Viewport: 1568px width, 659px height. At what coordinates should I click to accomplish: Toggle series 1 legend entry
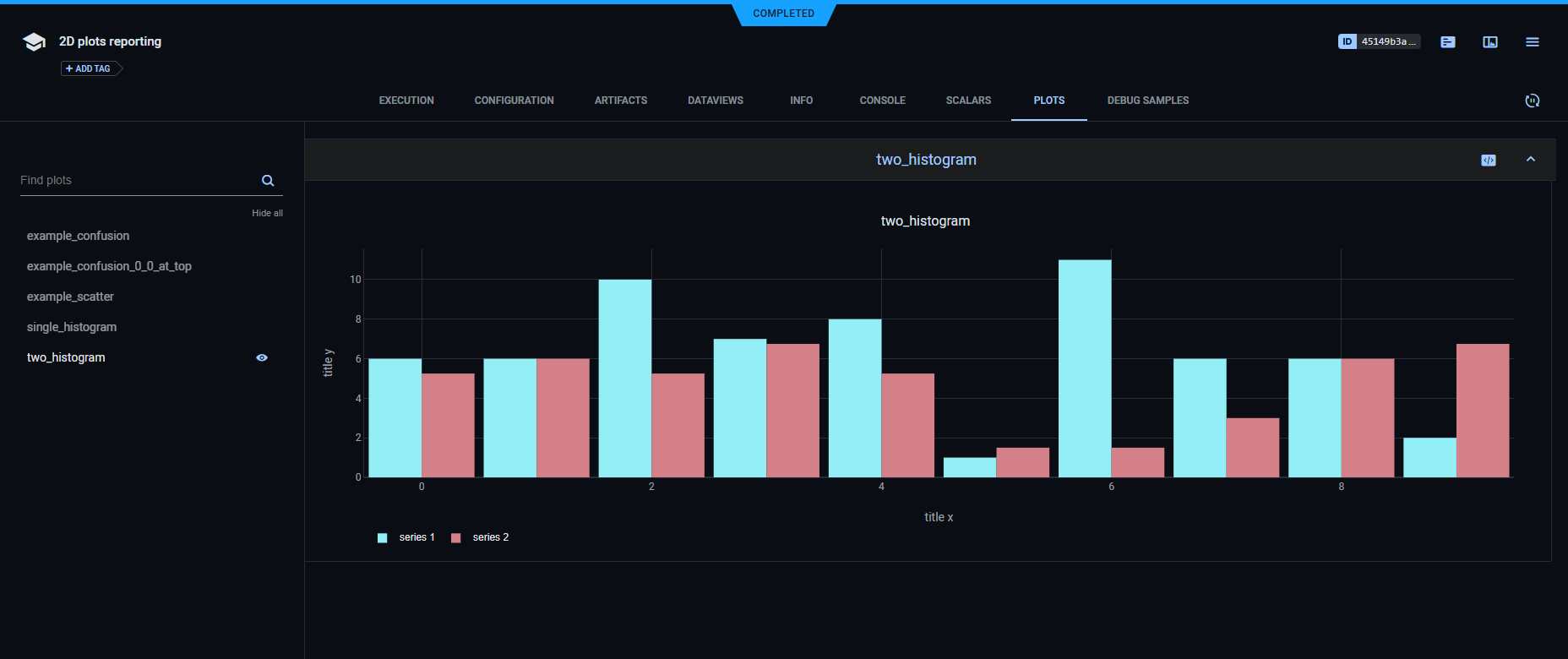click(416, 537)
